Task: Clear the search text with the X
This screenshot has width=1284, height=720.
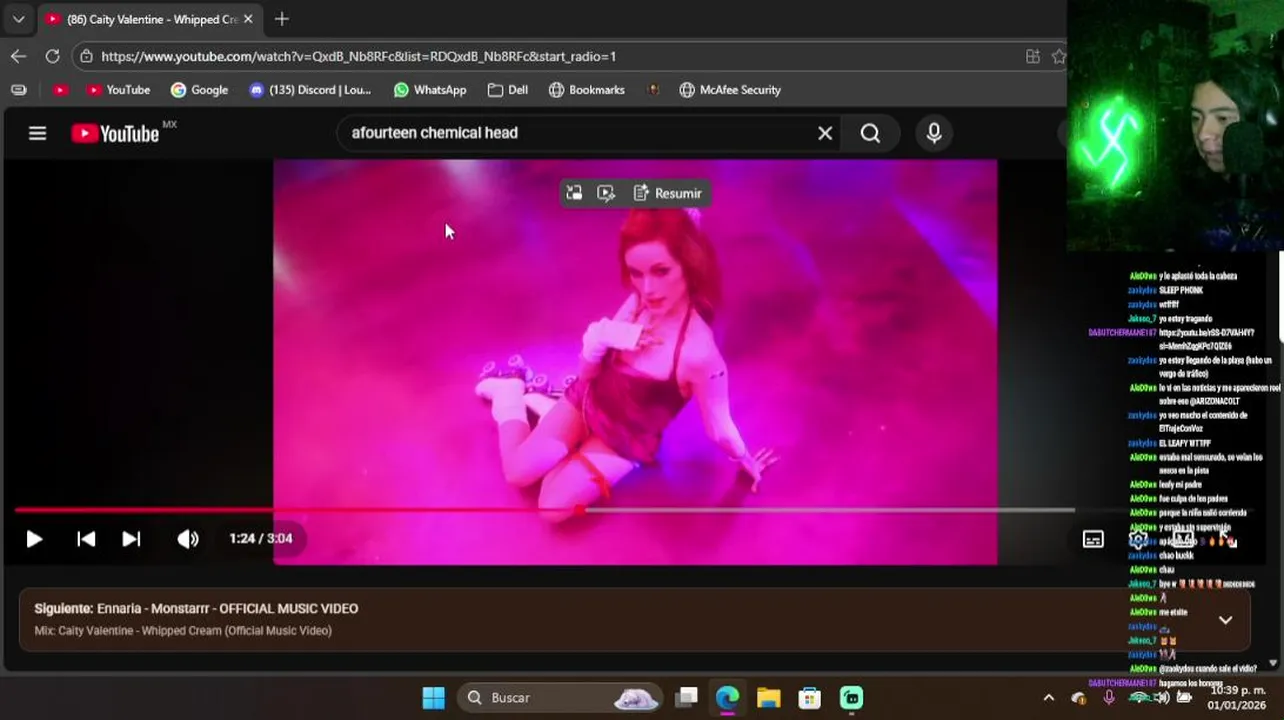Action: (x=825, y=133)
